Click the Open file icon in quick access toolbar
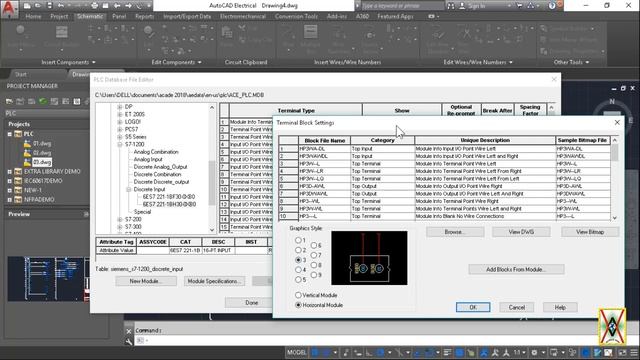 [x=38, y=6]
